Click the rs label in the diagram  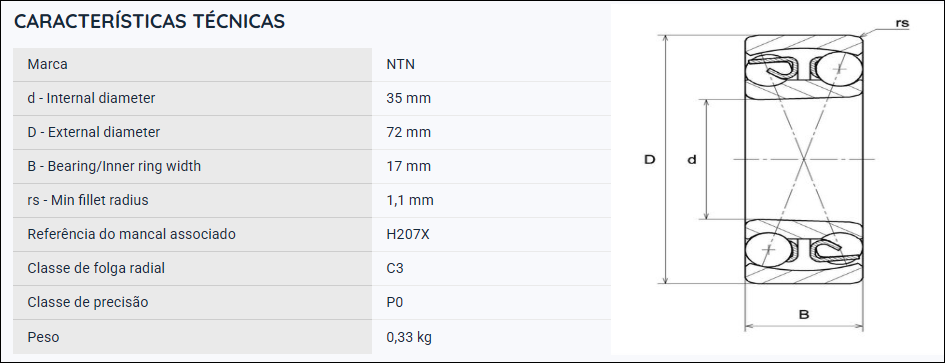pos(902,24)
